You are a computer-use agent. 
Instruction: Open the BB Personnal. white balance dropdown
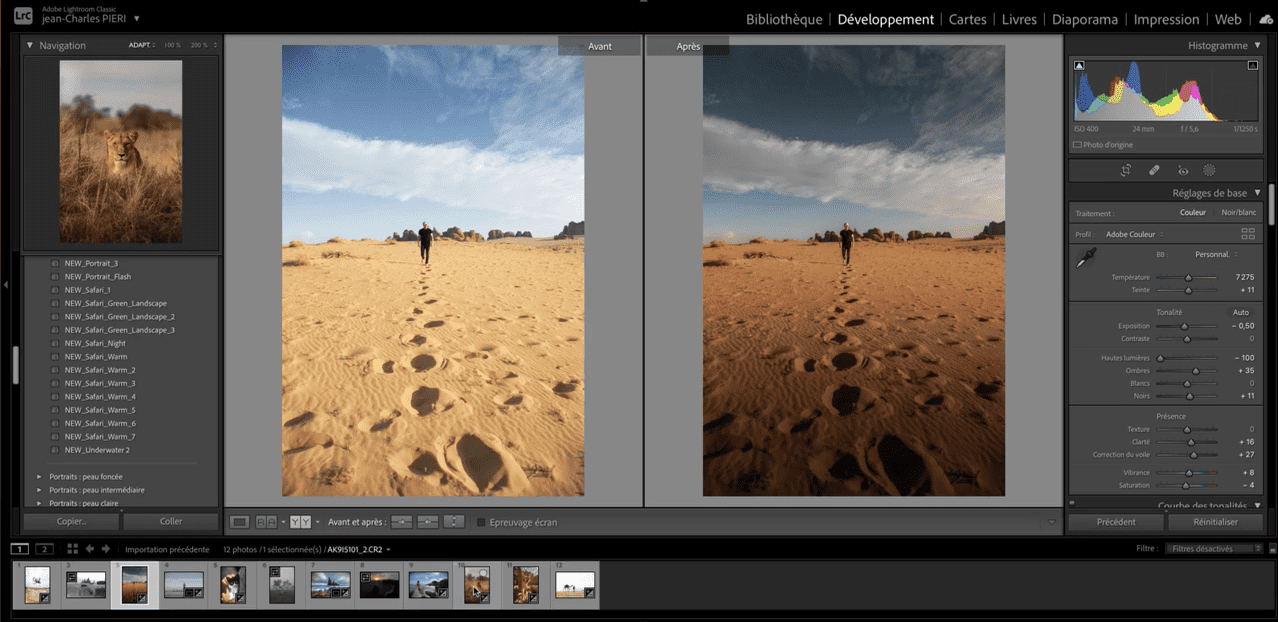[1216, 254]
